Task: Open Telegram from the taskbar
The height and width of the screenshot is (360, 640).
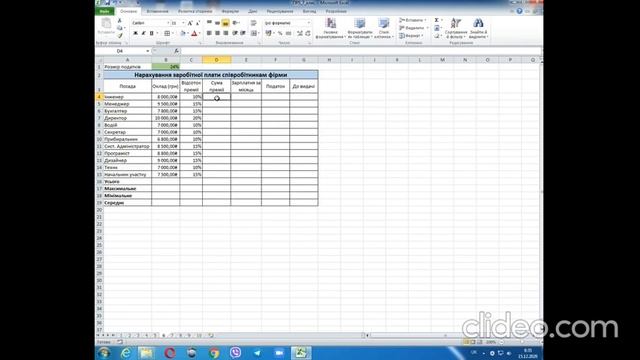Action: pyautogui.click(x=257, y=353)
